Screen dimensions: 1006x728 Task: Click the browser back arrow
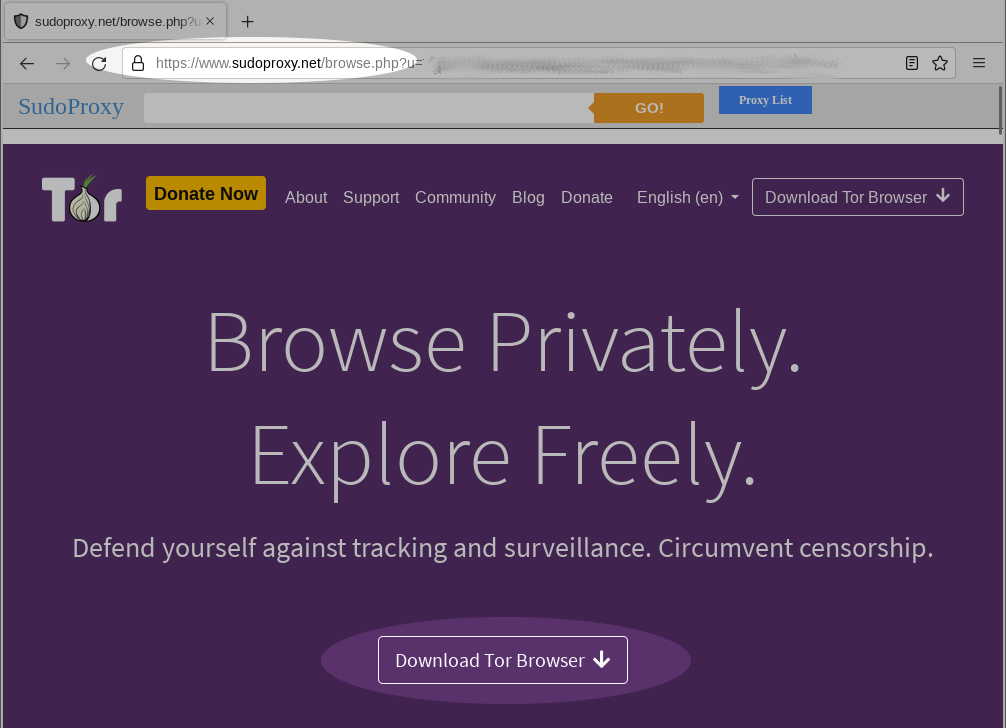click(x=27, y=63)
